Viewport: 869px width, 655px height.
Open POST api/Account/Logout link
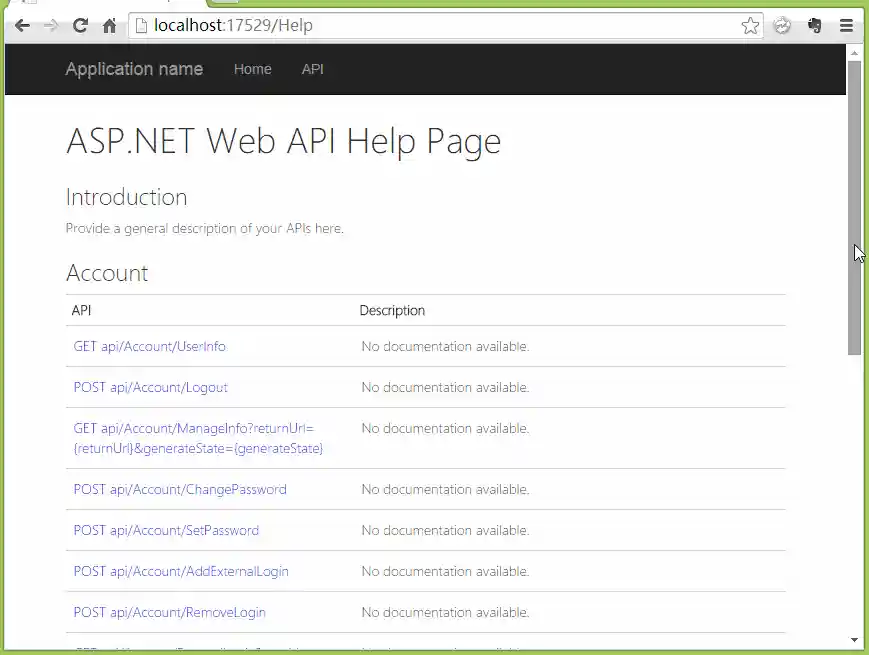pos(150,388)
